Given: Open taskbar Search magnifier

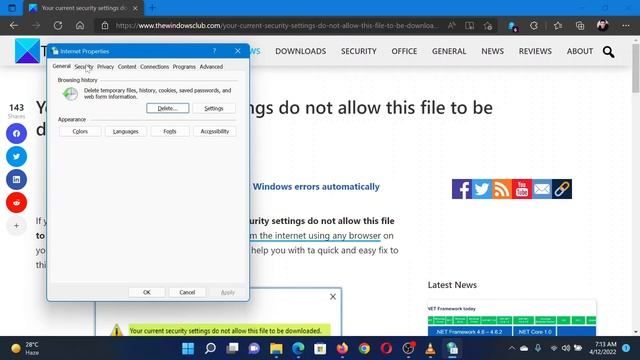Looking at the screenshot, I should (210, 348).
